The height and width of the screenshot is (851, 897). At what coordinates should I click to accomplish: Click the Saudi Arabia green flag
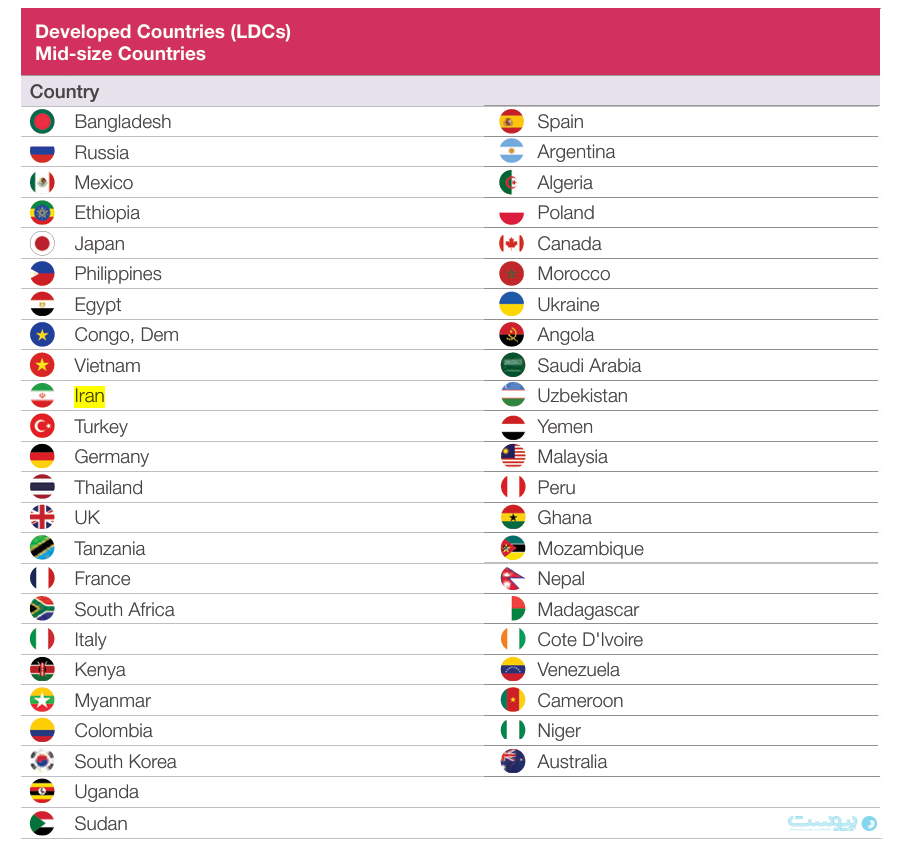click(512, 365)
